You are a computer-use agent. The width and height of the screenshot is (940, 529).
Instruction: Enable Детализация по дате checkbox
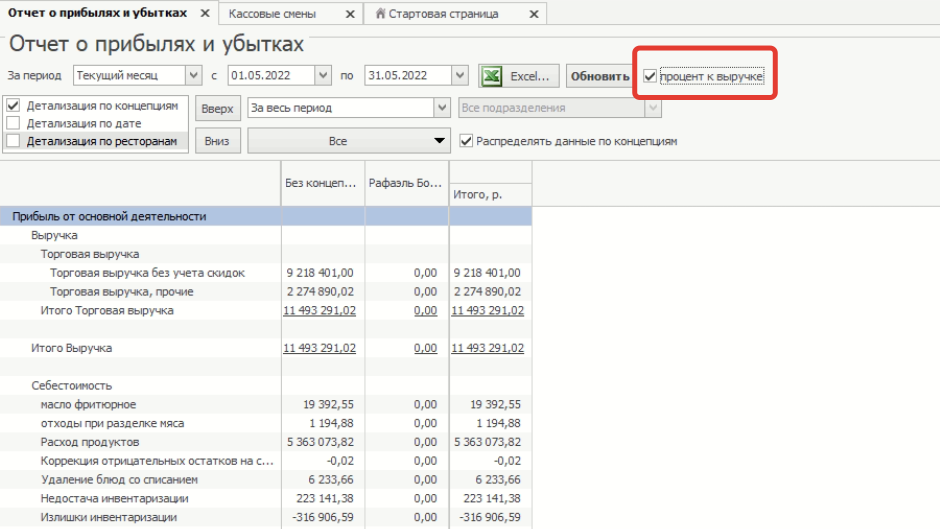point(14,123)
